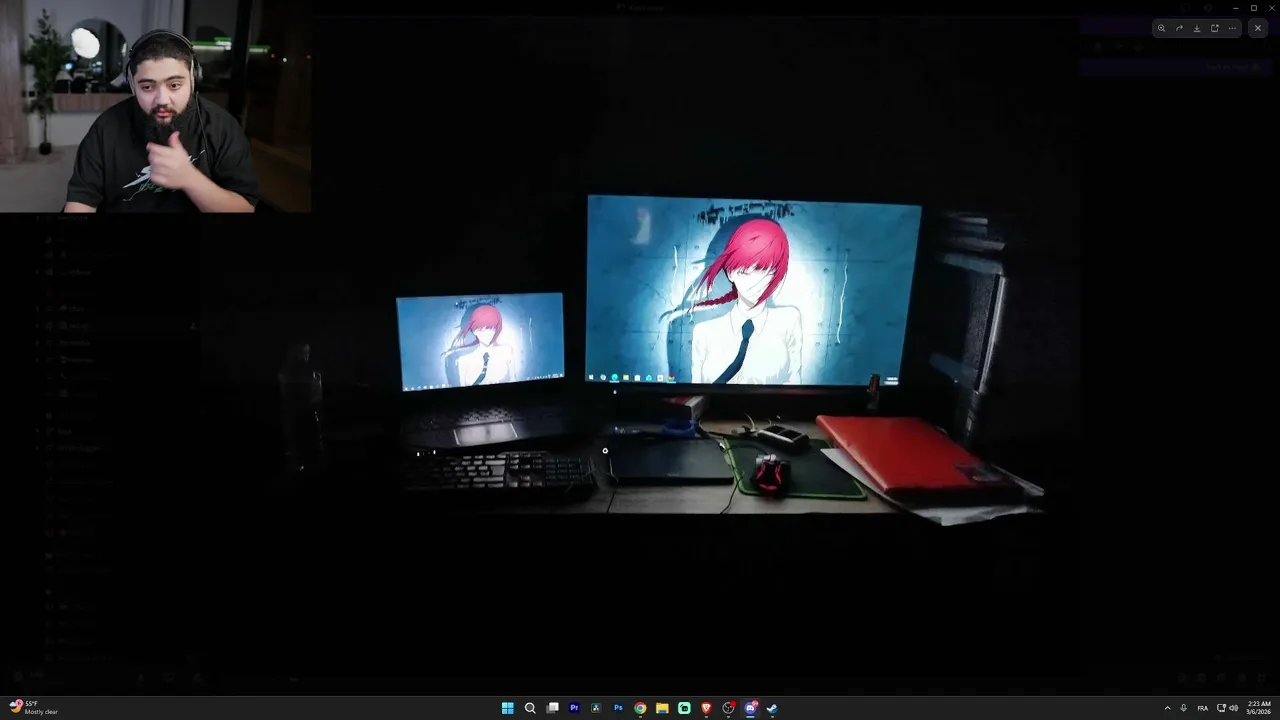Image resolution: width=1280 pixels, height=720 pixels.
Task: Open the 2:23 AM clock and calendar
Action: tap(1259, 708)
